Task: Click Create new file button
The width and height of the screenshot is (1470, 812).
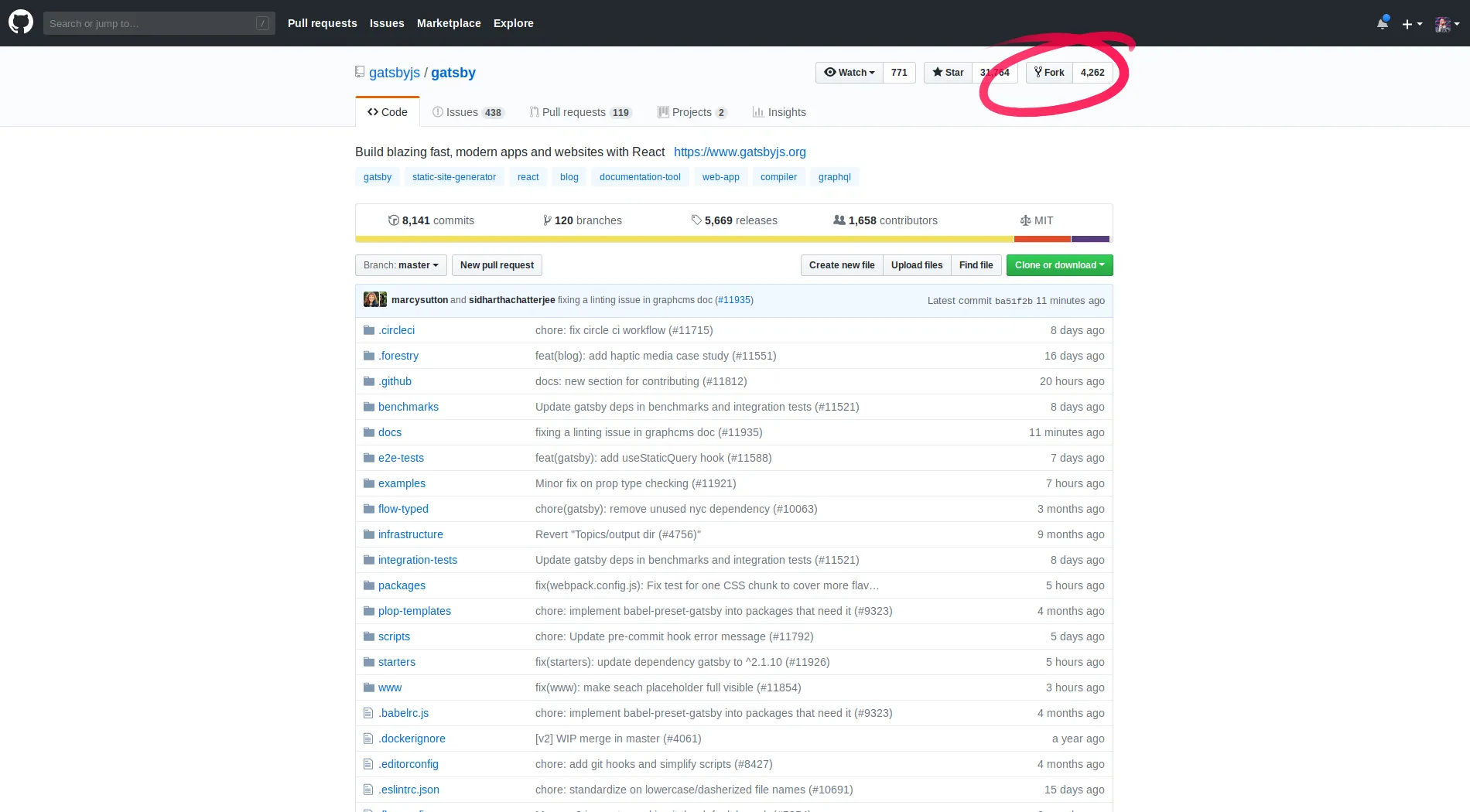Action: coord(842,265)
